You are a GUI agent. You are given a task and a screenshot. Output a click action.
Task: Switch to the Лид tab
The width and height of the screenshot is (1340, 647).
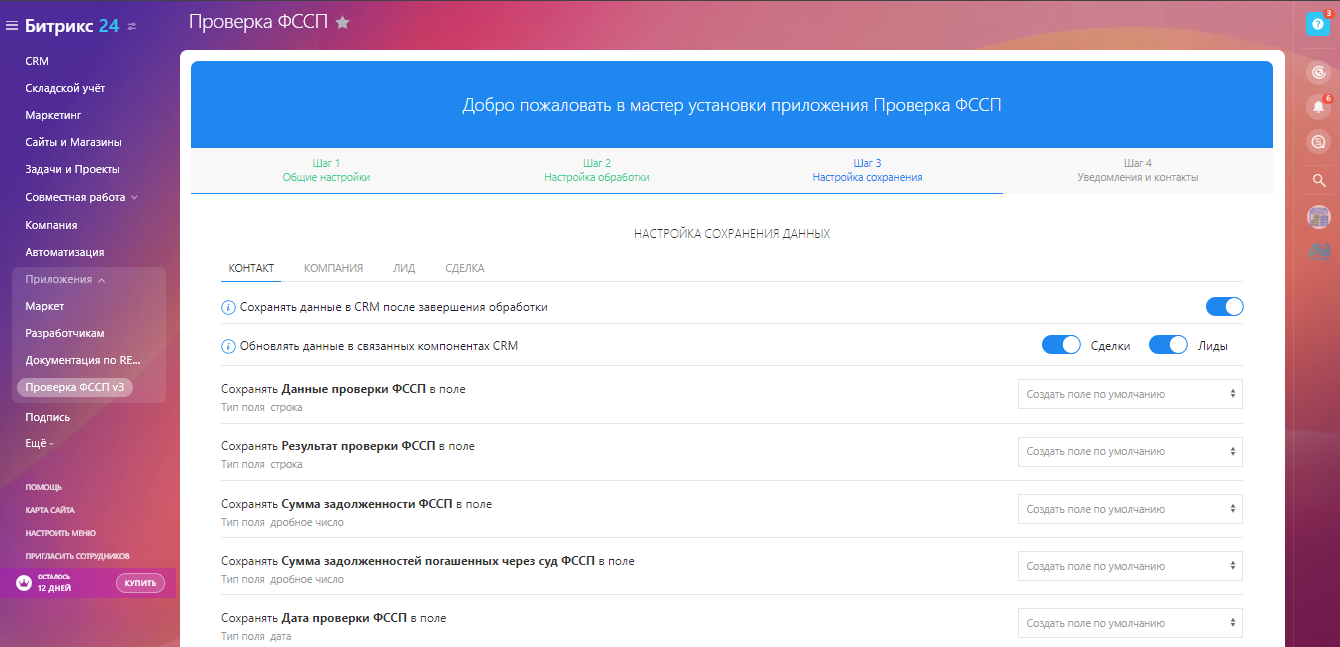404,268
